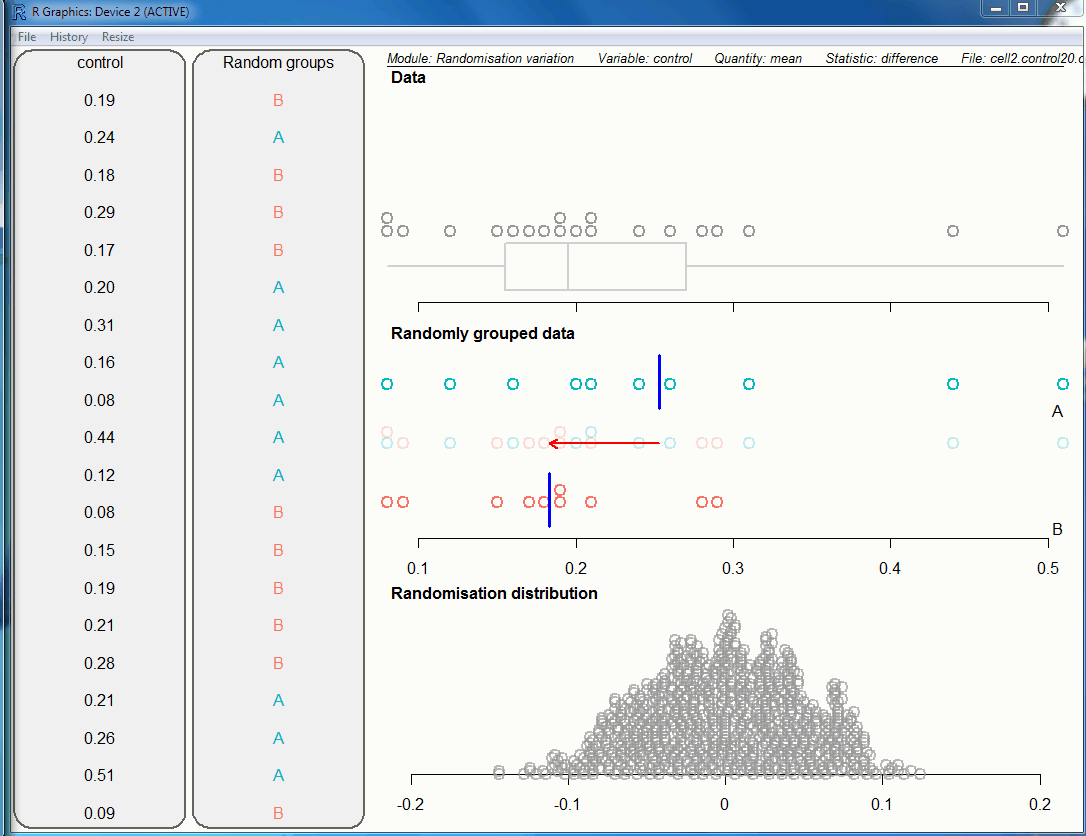Click the red difference arrow between groups
Viewport: 1086px width, 836px height.
[x=604, y=442]
